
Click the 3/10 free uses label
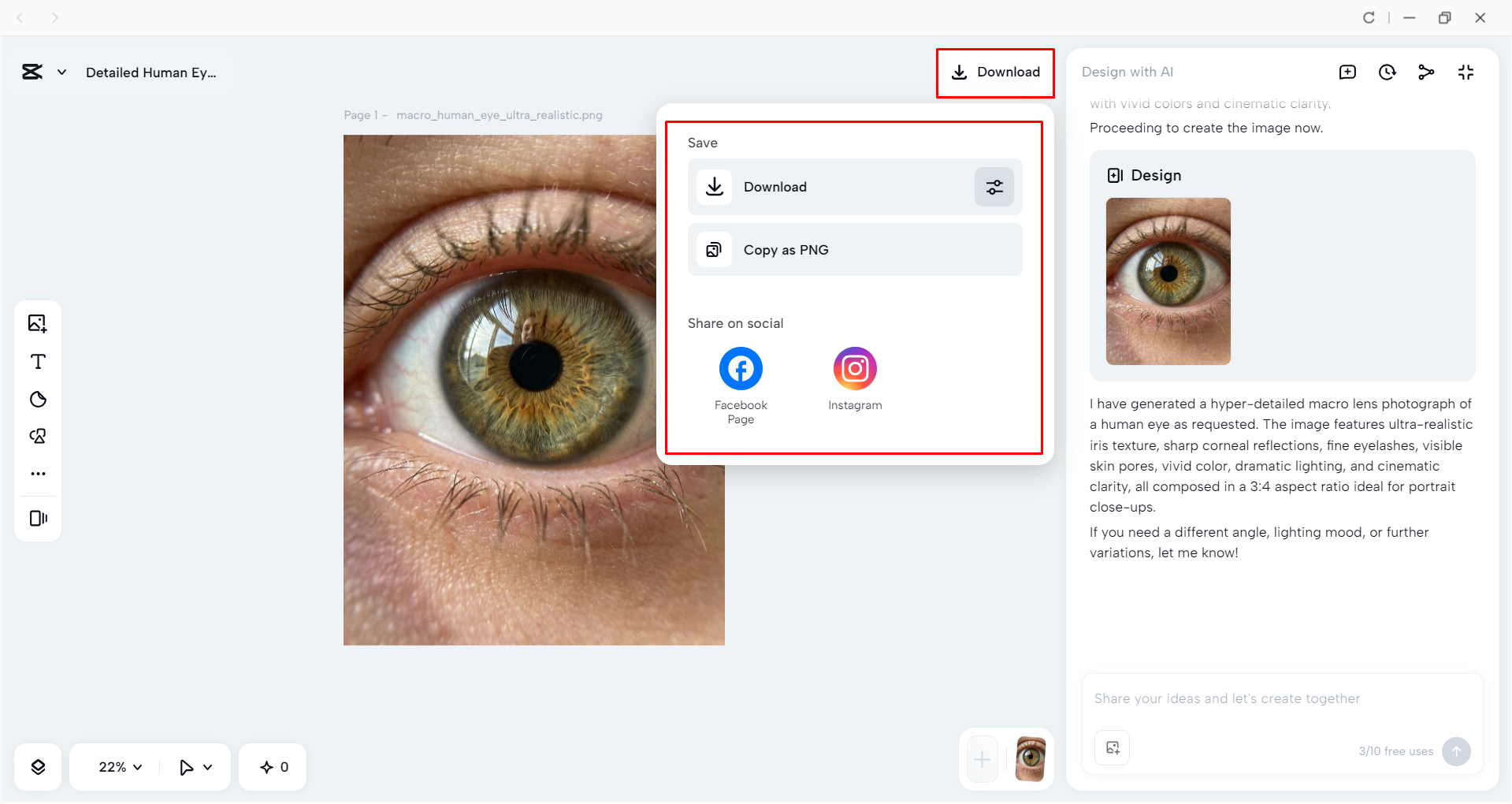click(1396, 751)
